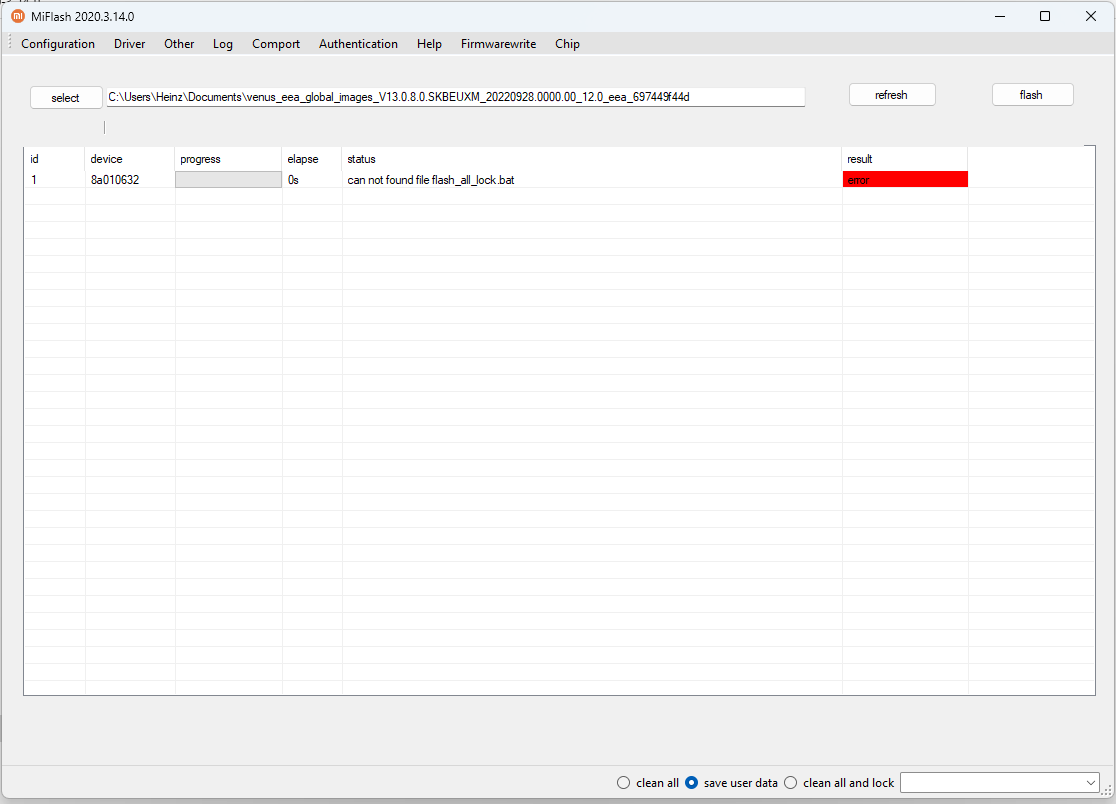Screen dimensions: 1116x804
Task: Open the Configuration menu
Action: pos(58,44)
